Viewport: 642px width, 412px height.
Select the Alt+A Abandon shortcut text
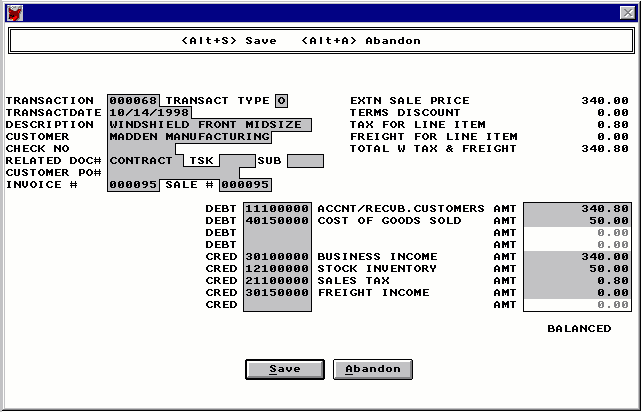click(361, 41)
